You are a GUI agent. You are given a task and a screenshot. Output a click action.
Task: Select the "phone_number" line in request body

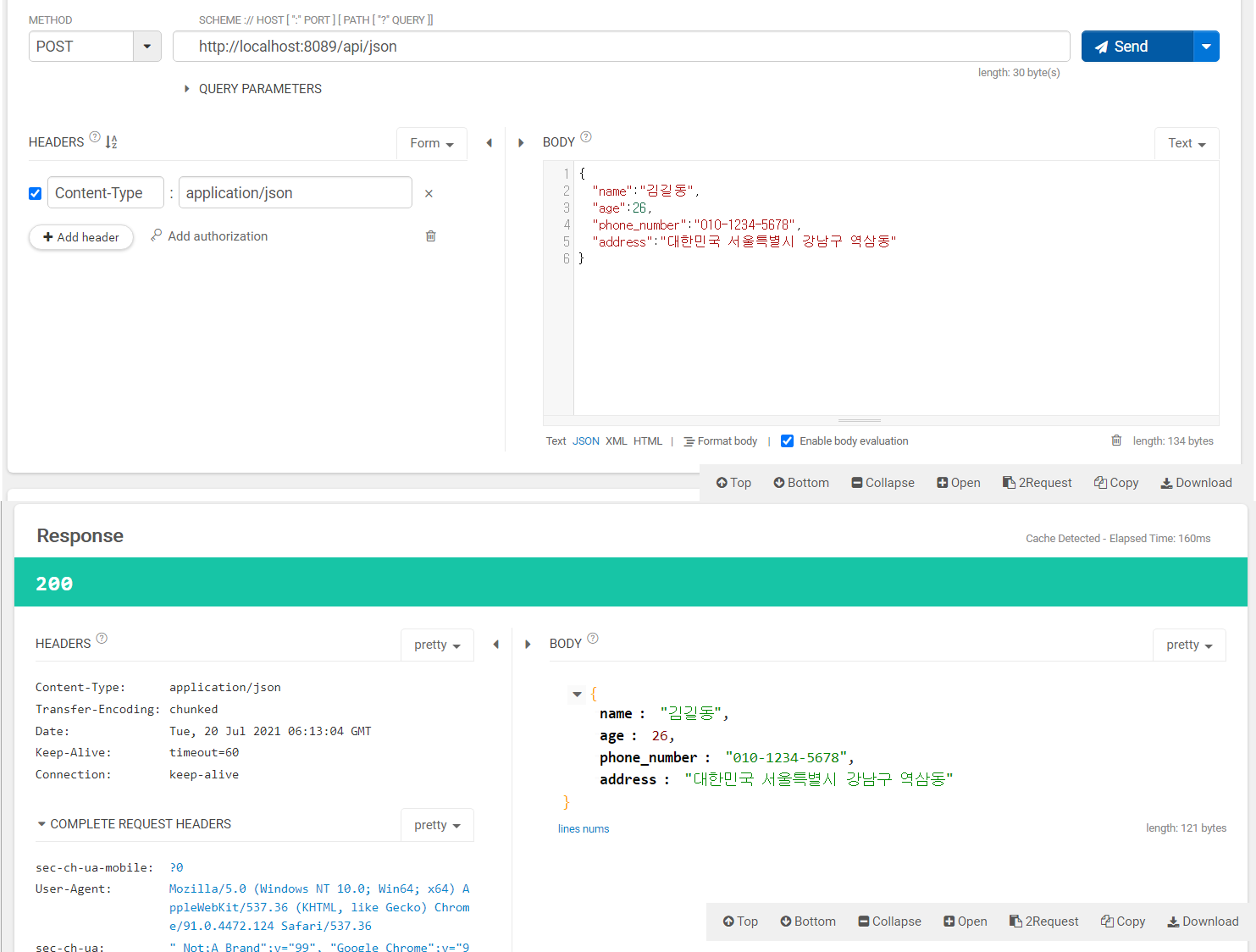[x=696, y=225]
